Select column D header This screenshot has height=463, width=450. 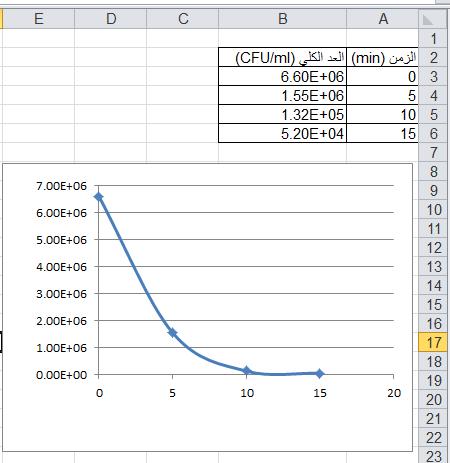pyautogui.click(x=111, y=19)
